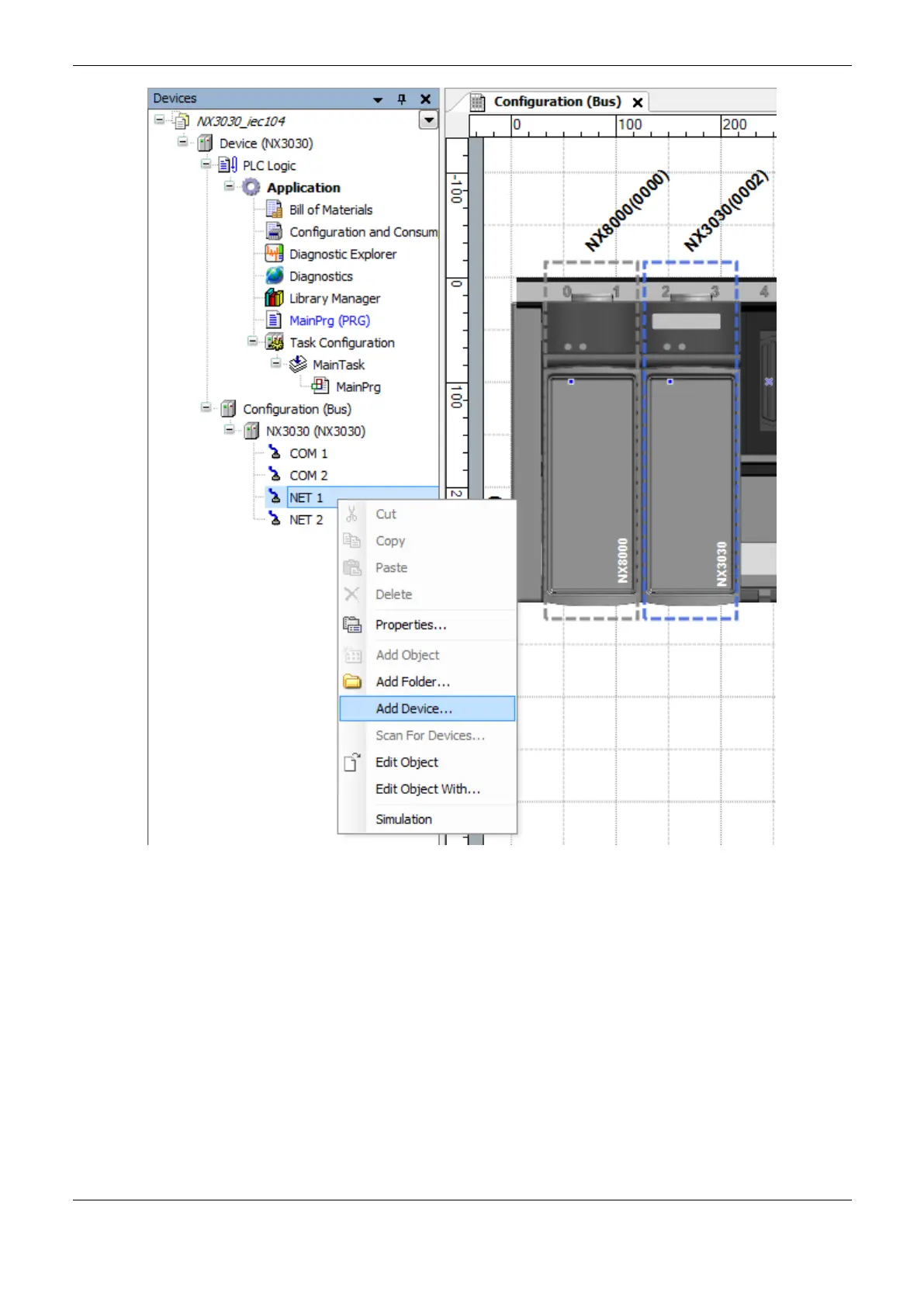Click the Configuration (Bus) tab icon

478,102
